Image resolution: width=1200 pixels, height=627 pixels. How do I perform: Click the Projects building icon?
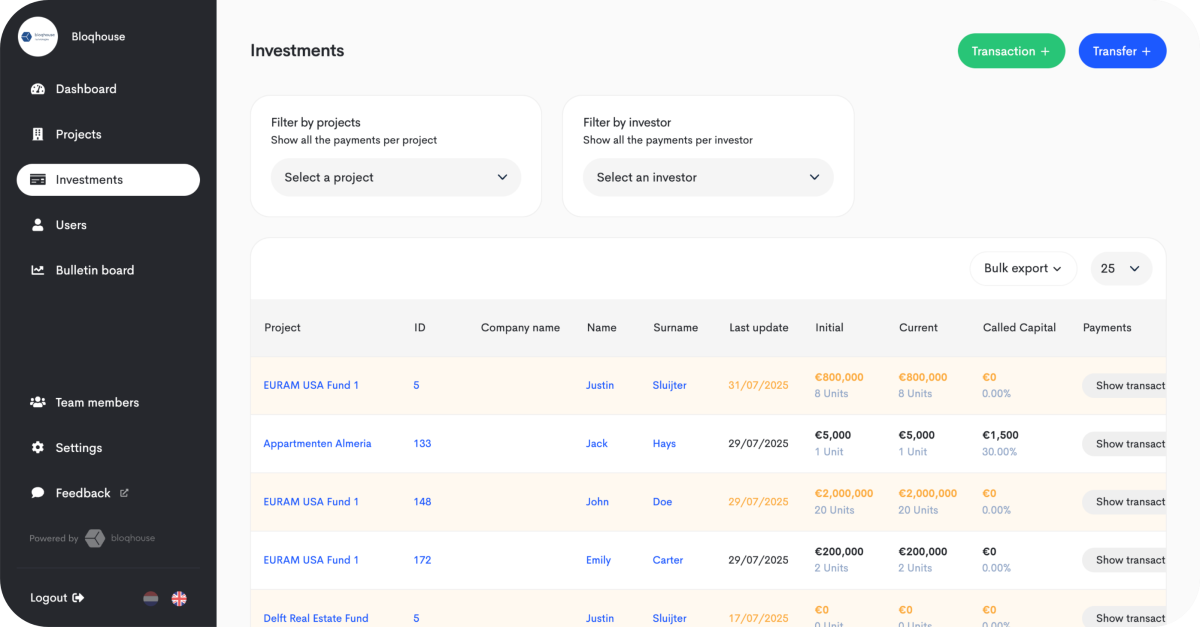click(38, 134)
